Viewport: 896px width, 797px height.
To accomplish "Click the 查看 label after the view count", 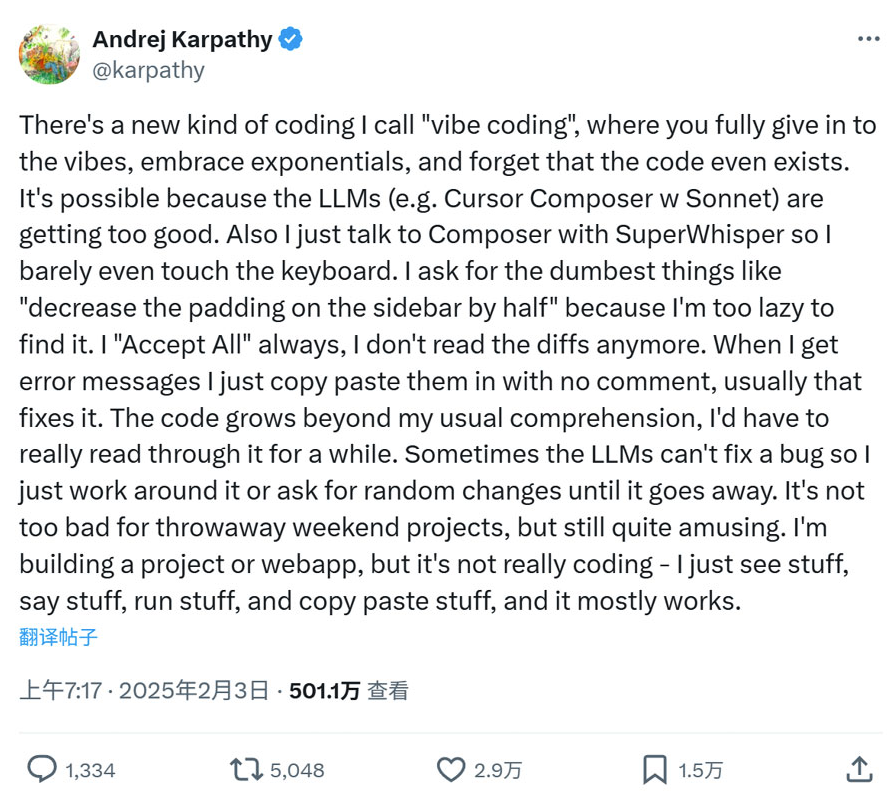I will 388,690.
